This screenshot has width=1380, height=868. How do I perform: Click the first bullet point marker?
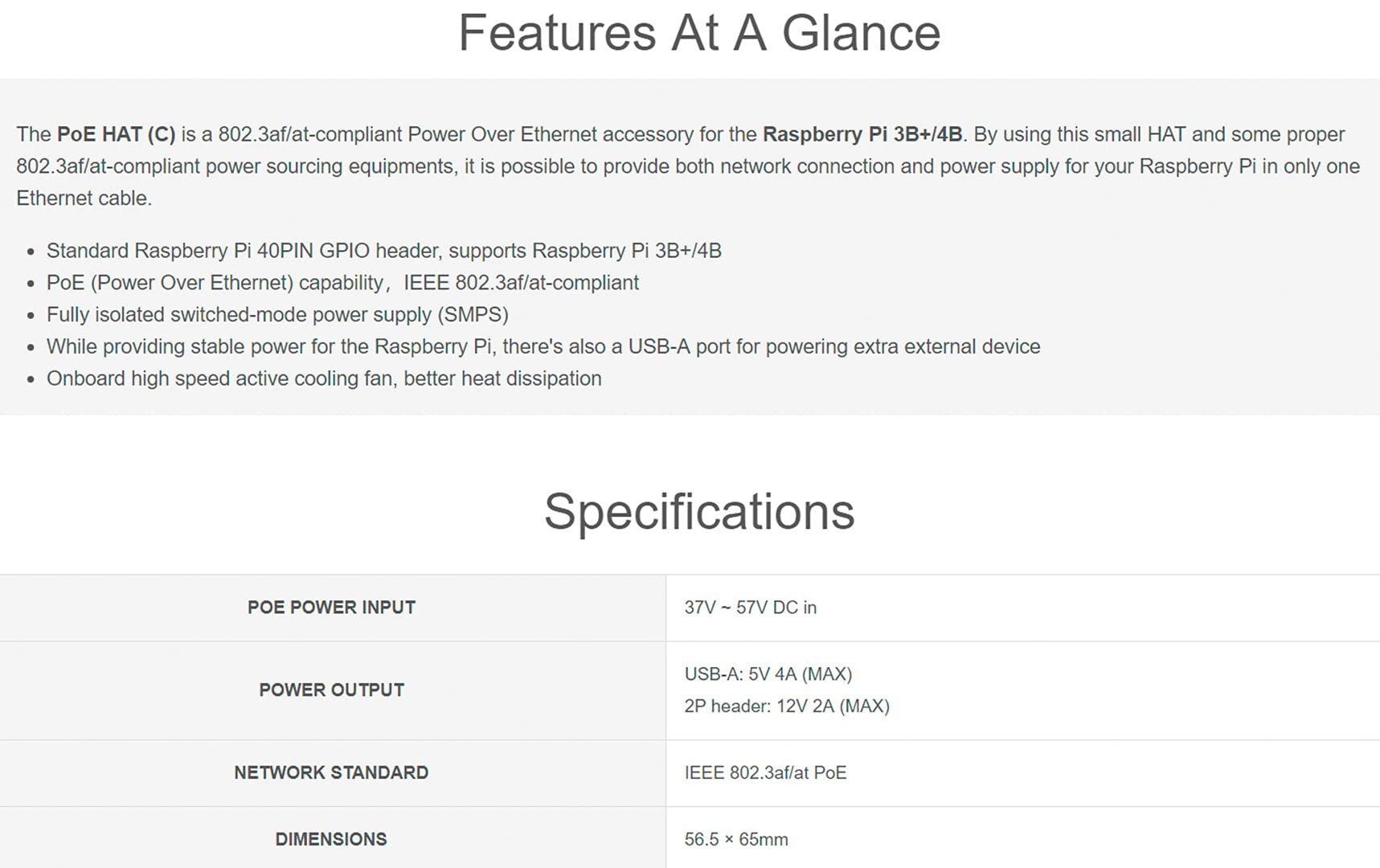click(x=31, y=252)
